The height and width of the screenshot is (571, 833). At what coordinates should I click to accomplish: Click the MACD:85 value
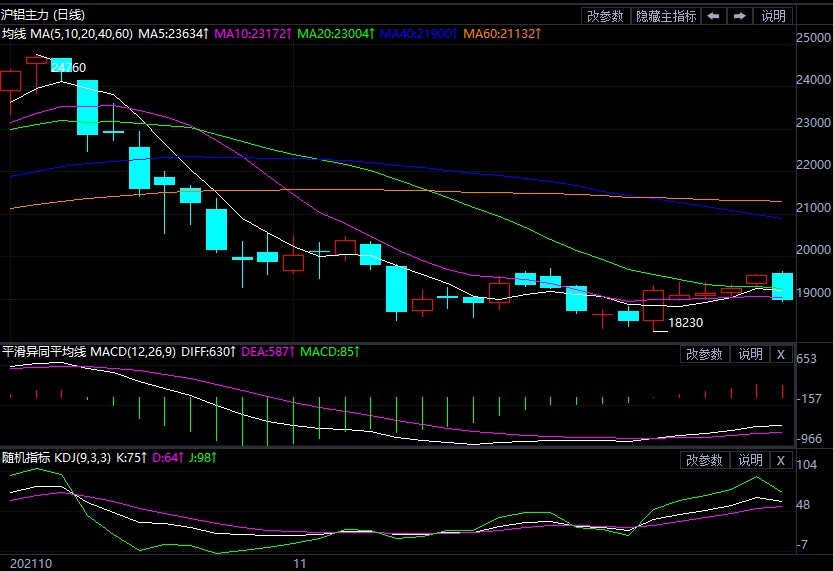click(x=330, y=352)
